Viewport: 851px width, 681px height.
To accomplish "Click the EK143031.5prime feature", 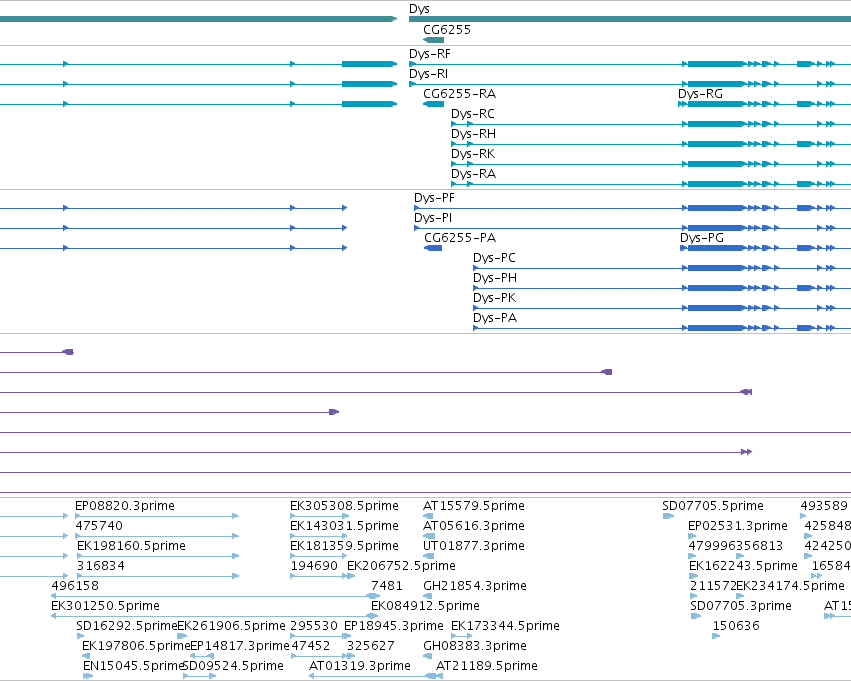I will pyautogui.click(x=344, y=526).
